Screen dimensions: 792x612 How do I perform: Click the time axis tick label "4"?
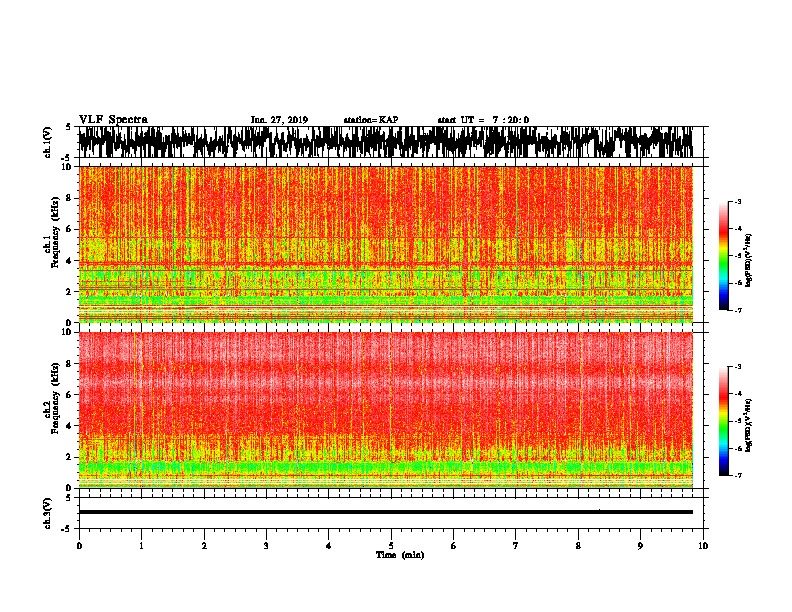tap(329, 546)
